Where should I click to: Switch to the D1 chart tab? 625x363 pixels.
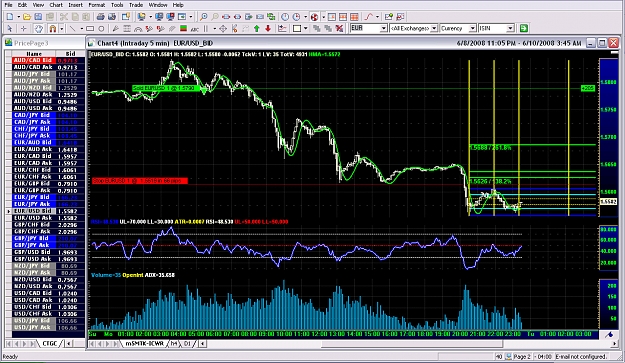tap(187, 343)
